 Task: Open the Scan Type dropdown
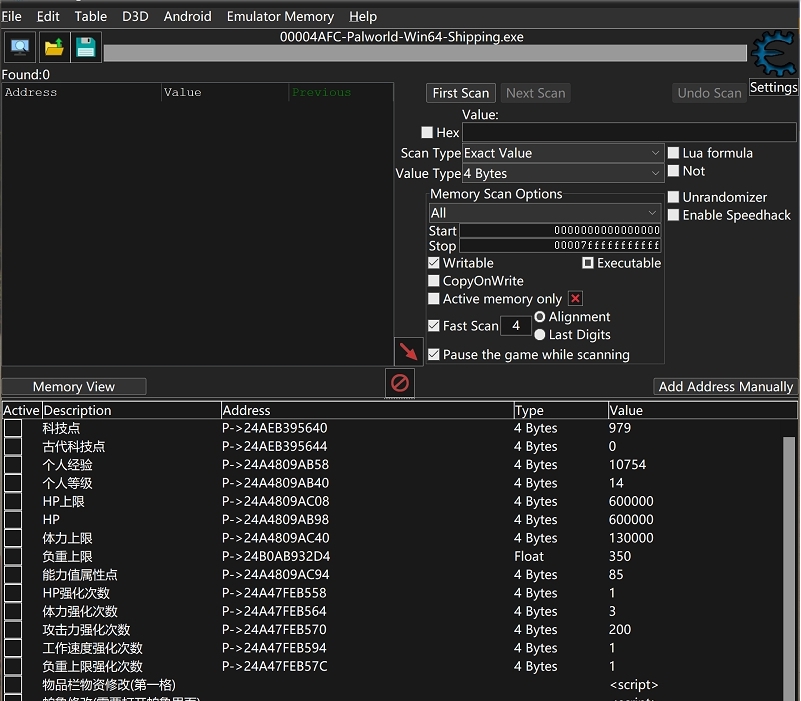coord(562,153)
